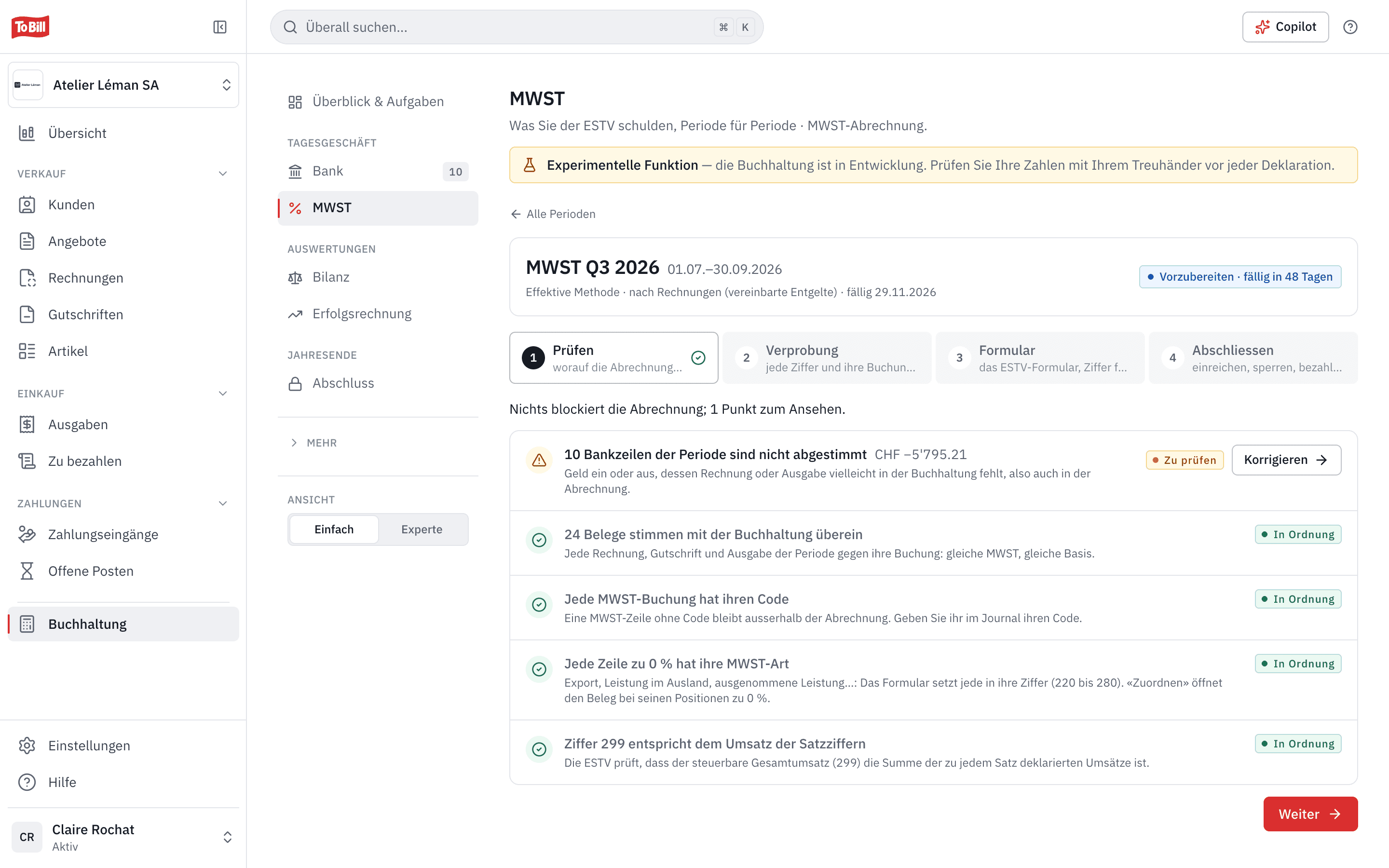Open Übersicht in the sidebar

click(x=123, y=133)
